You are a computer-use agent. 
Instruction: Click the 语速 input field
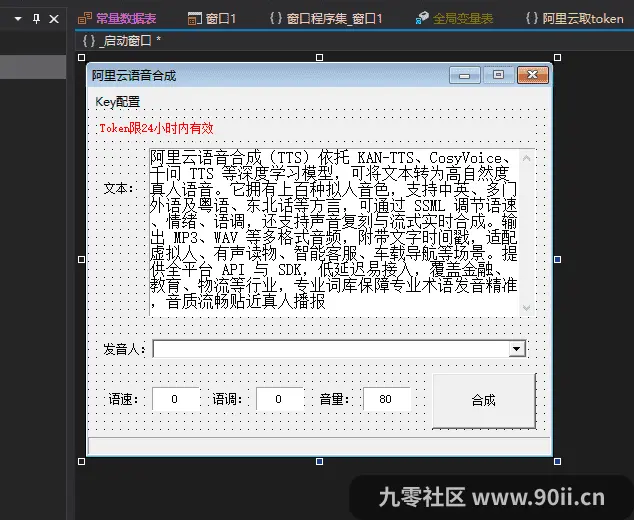[x=175, y=399]
